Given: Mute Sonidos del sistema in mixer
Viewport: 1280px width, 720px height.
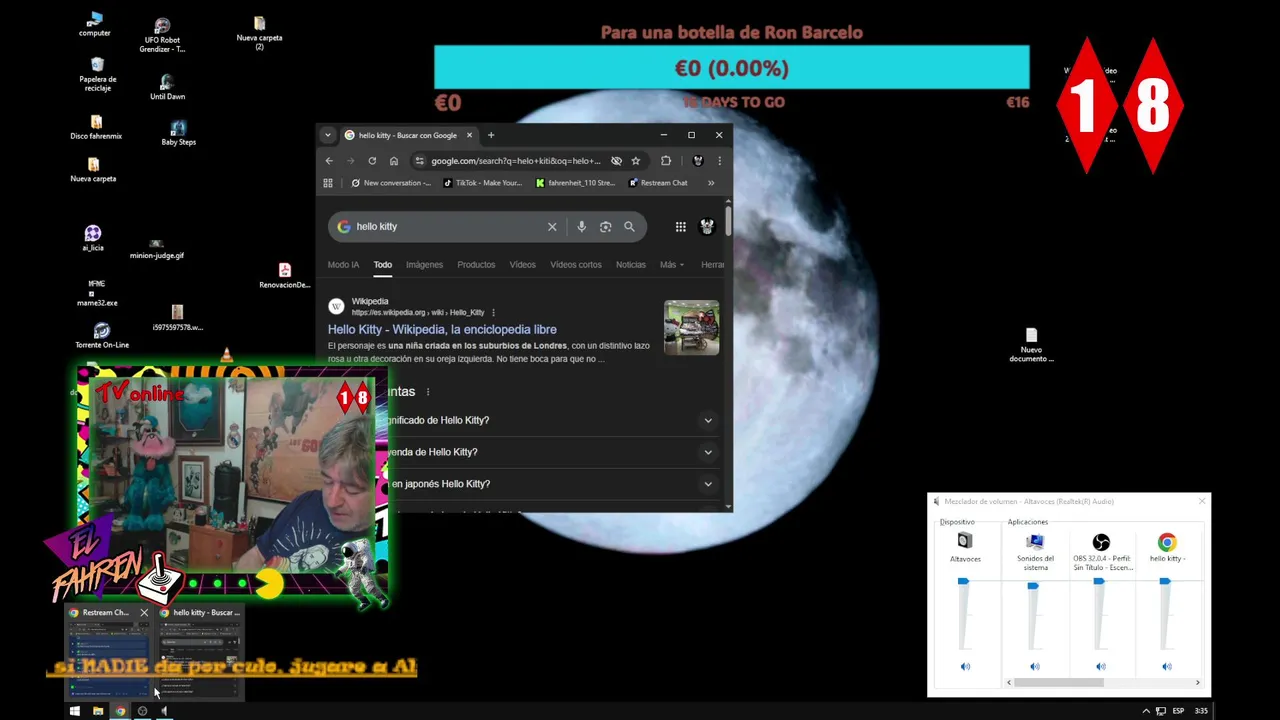Looking at the screenshot, I should tap(1035, 666).
